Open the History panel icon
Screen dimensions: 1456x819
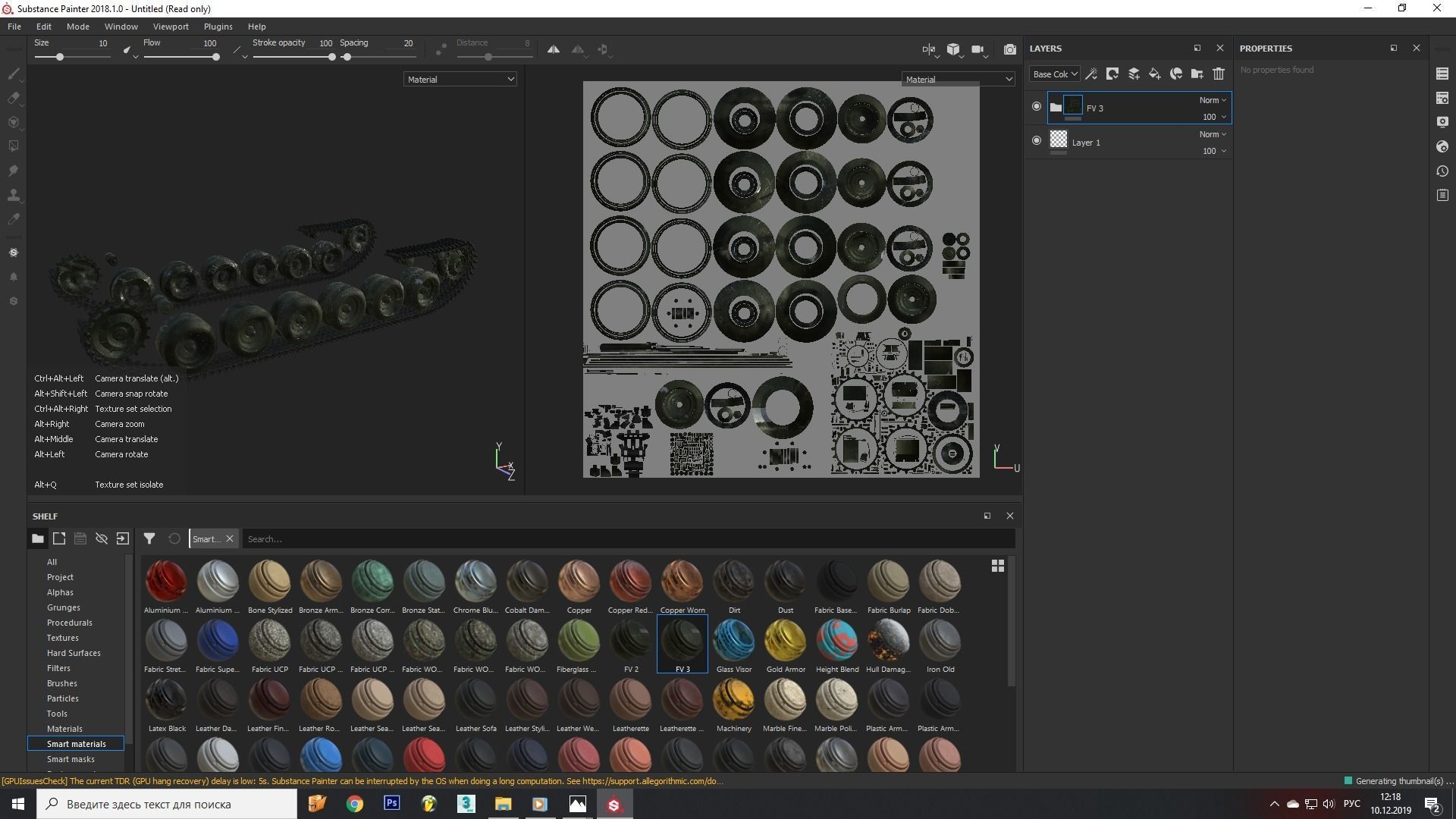pyautogui.click(x=1442, y=171)
